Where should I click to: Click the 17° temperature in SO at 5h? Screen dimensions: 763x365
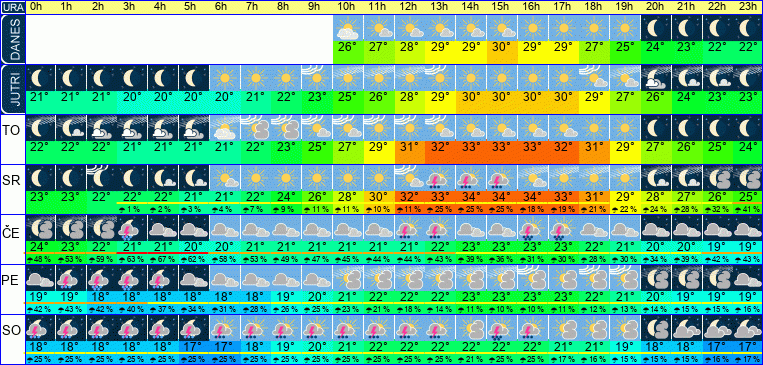194,346
